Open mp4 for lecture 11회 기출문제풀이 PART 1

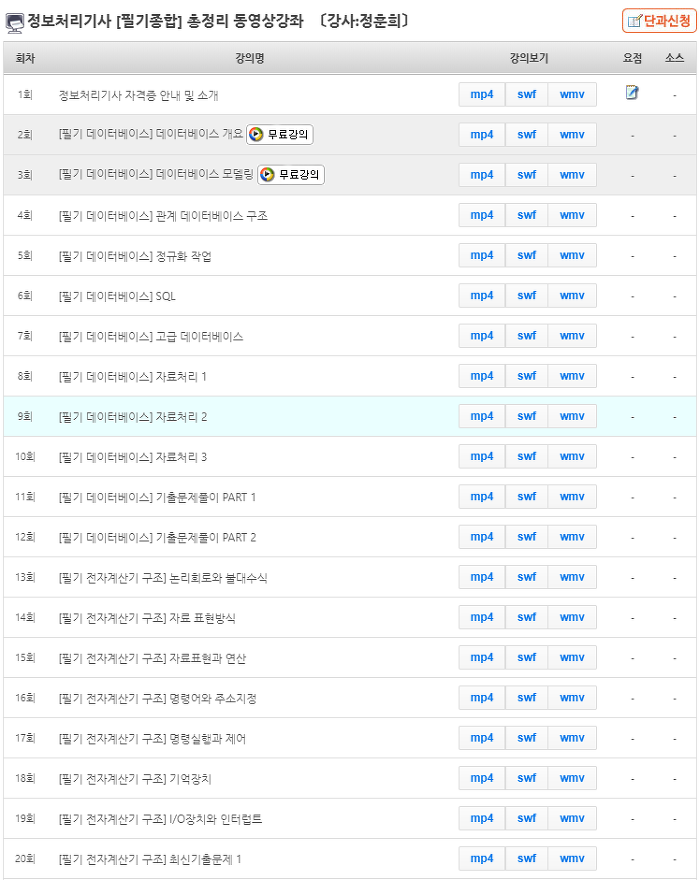482,497
